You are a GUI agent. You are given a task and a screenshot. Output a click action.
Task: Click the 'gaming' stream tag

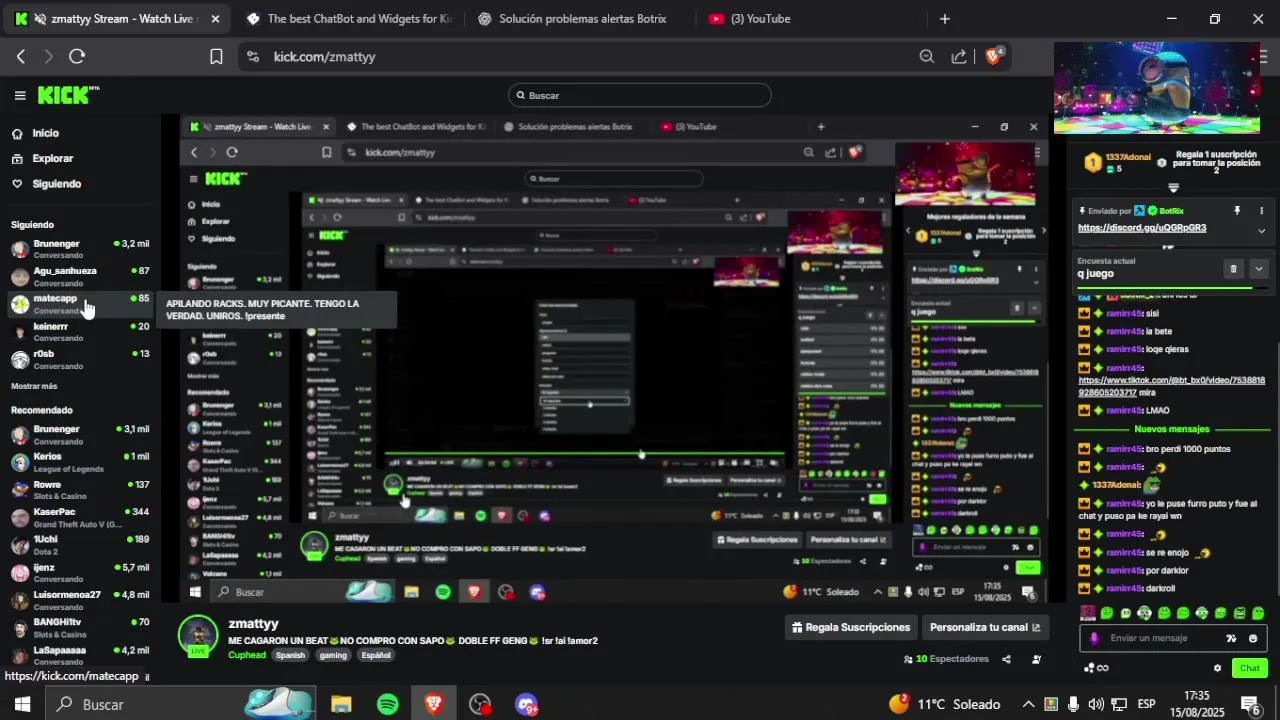(333, 655)
